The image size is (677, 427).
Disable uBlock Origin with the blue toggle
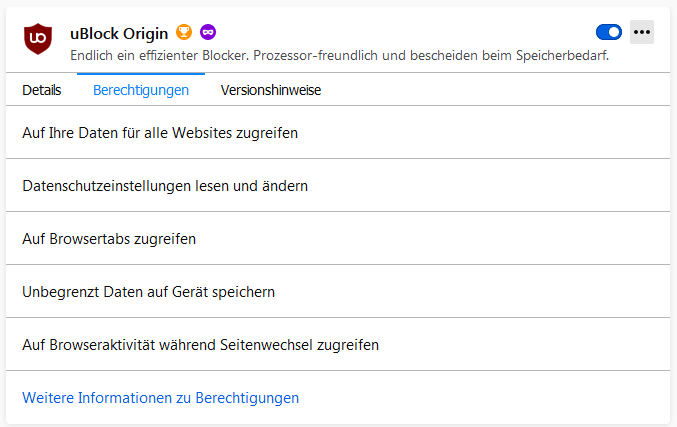coord(609,32)
